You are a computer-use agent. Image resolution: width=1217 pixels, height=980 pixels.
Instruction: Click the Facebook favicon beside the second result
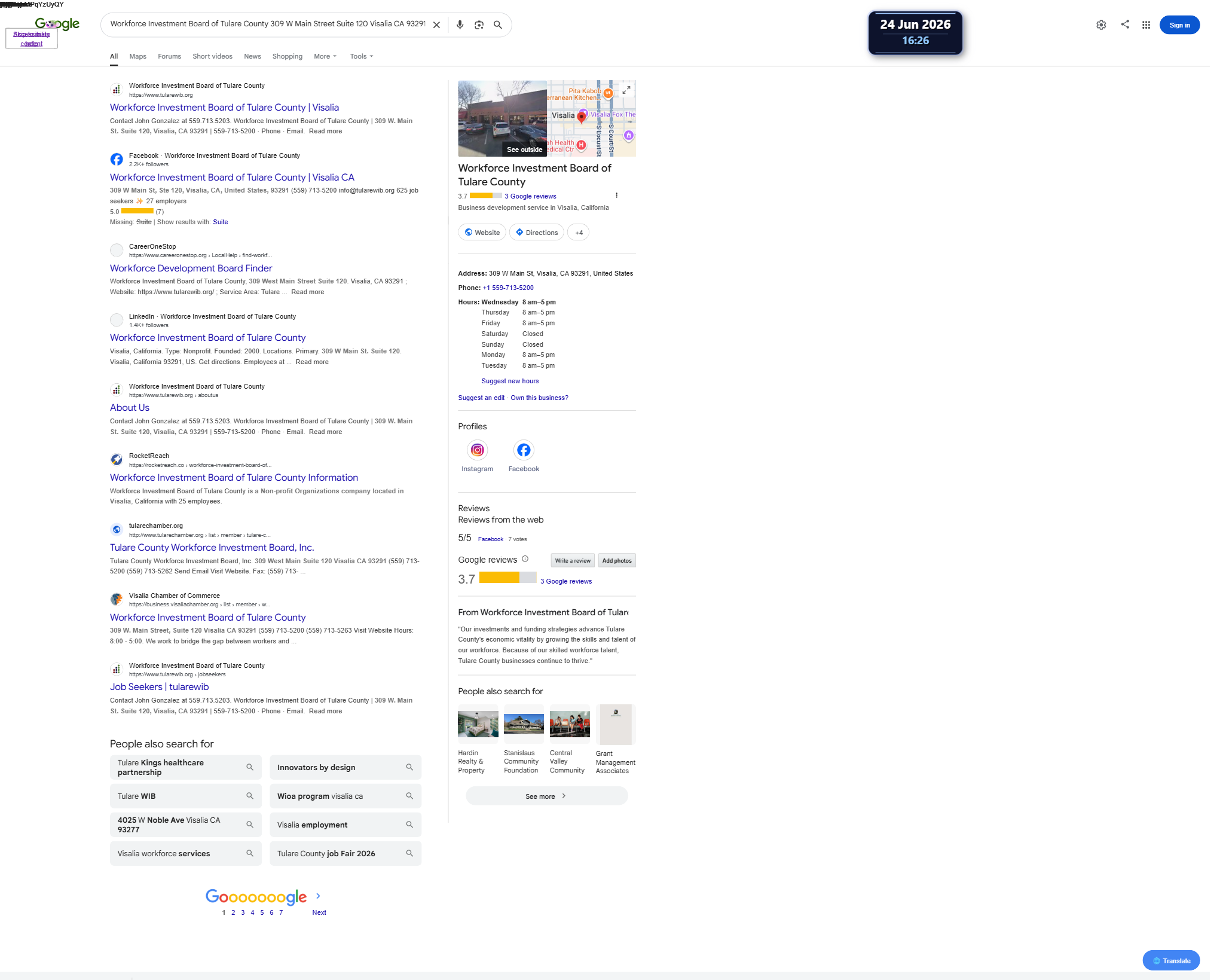coord(117,160)
